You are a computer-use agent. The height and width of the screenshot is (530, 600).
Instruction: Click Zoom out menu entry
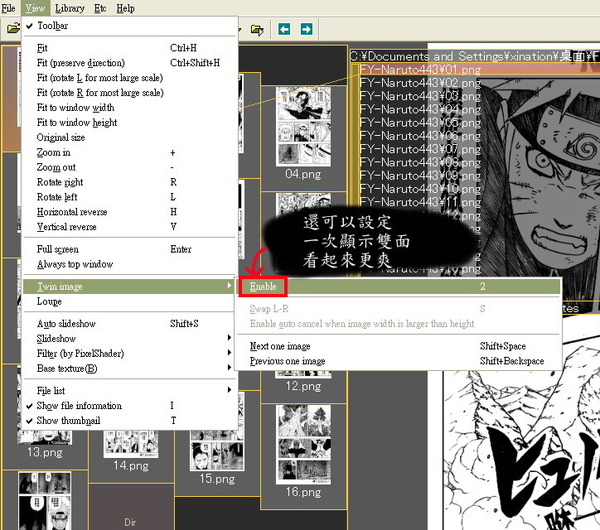(129, 168)
